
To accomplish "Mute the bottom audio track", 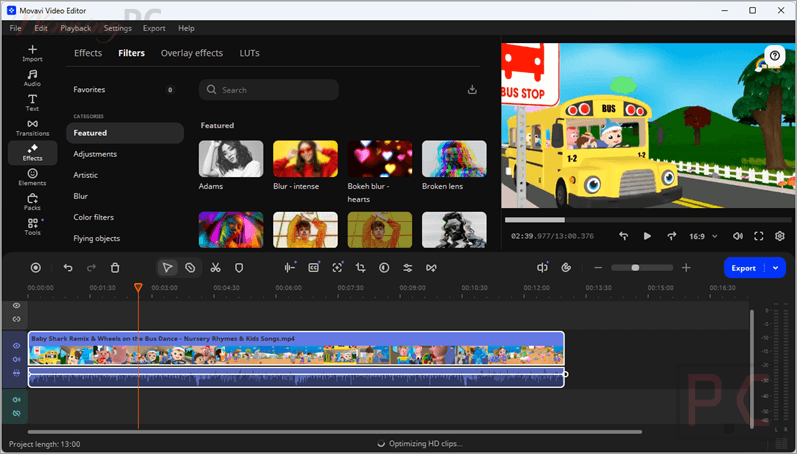I will click(x=16, y=400).
